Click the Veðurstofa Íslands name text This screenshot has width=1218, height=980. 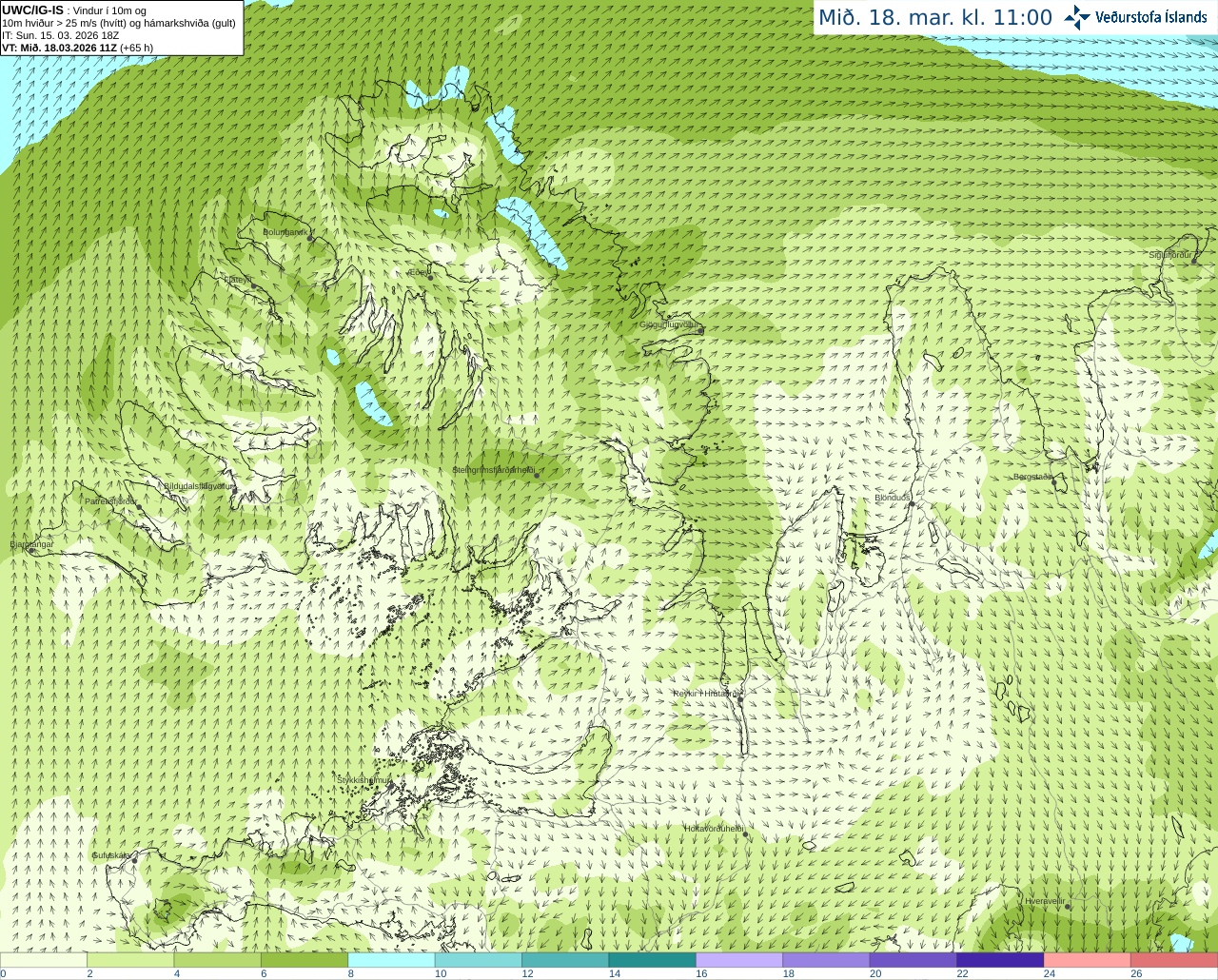(1151, 17)
